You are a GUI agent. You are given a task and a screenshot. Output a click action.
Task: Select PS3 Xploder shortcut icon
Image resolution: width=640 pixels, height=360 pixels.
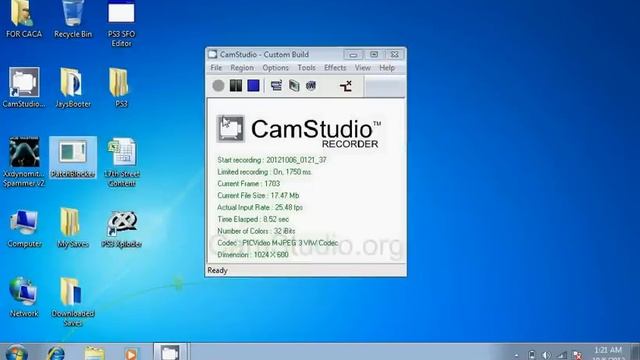[x=122, y=229]
